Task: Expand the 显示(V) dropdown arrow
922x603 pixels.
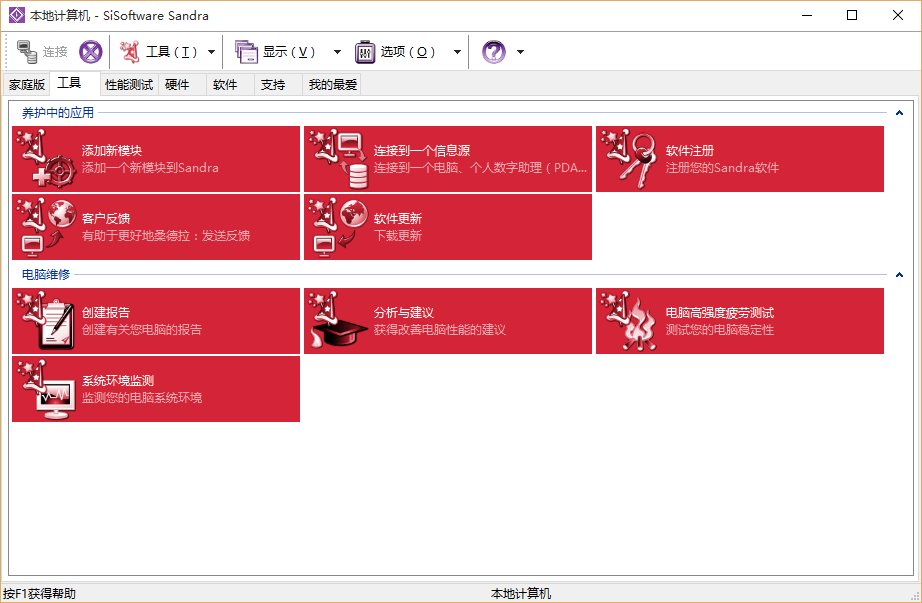Action: coord(337,52)
